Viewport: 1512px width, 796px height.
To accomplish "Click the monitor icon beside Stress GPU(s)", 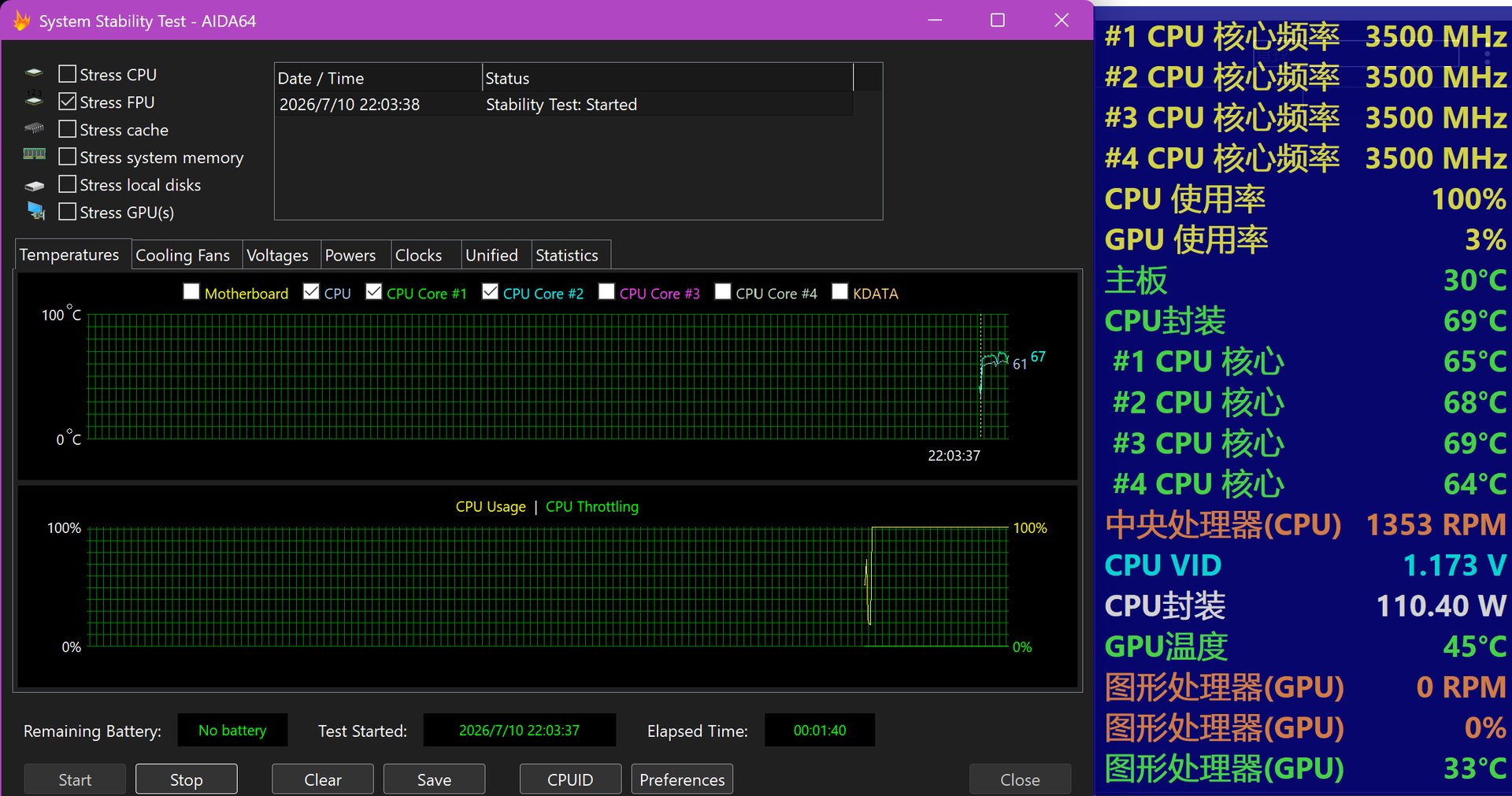I will [x=35, y=210].
